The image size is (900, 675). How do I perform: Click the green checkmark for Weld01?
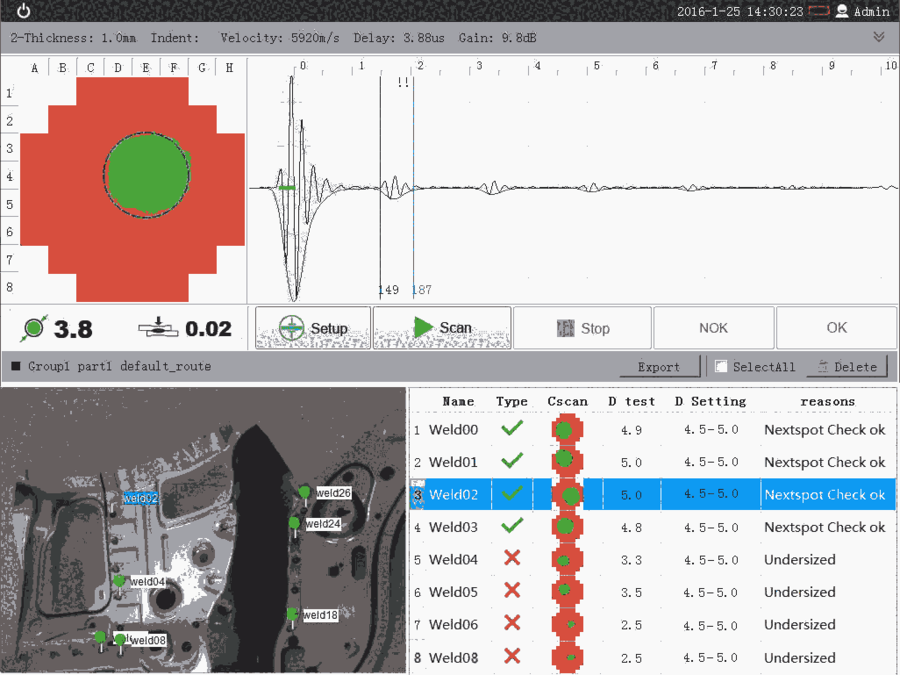[x=512, y=462]
